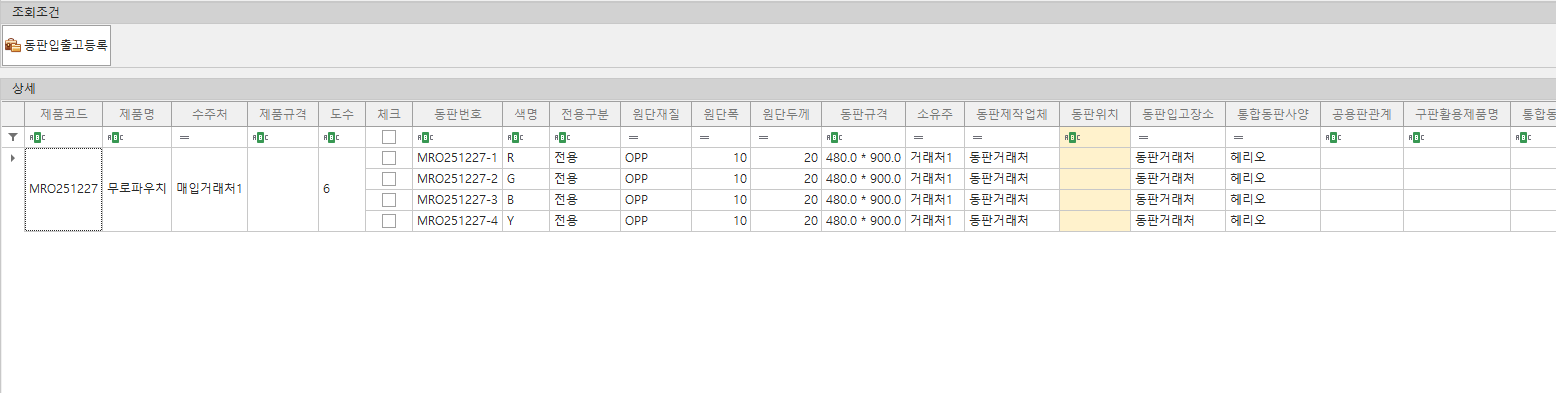Click the 동판위치 column header
The image size is (1556, 393).
[1095, 114]
